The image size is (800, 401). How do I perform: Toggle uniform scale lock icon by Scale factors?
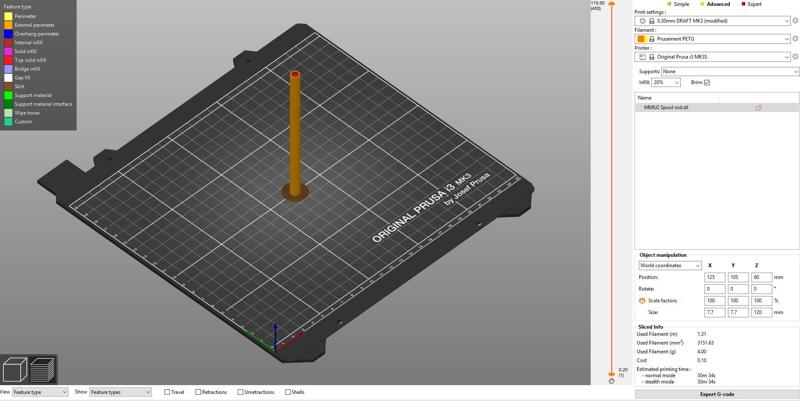pos(642,300)
